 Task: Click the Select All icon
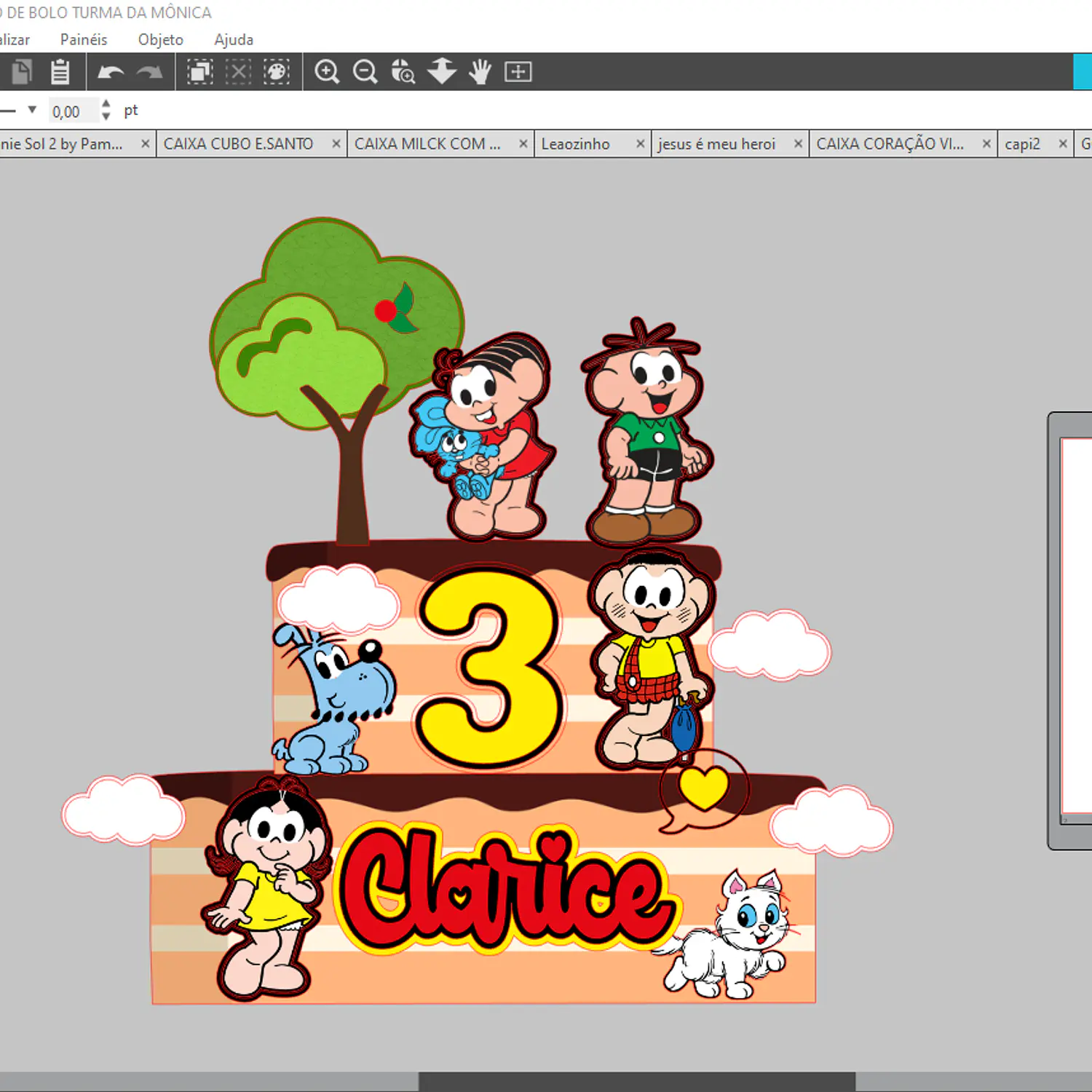200,71
